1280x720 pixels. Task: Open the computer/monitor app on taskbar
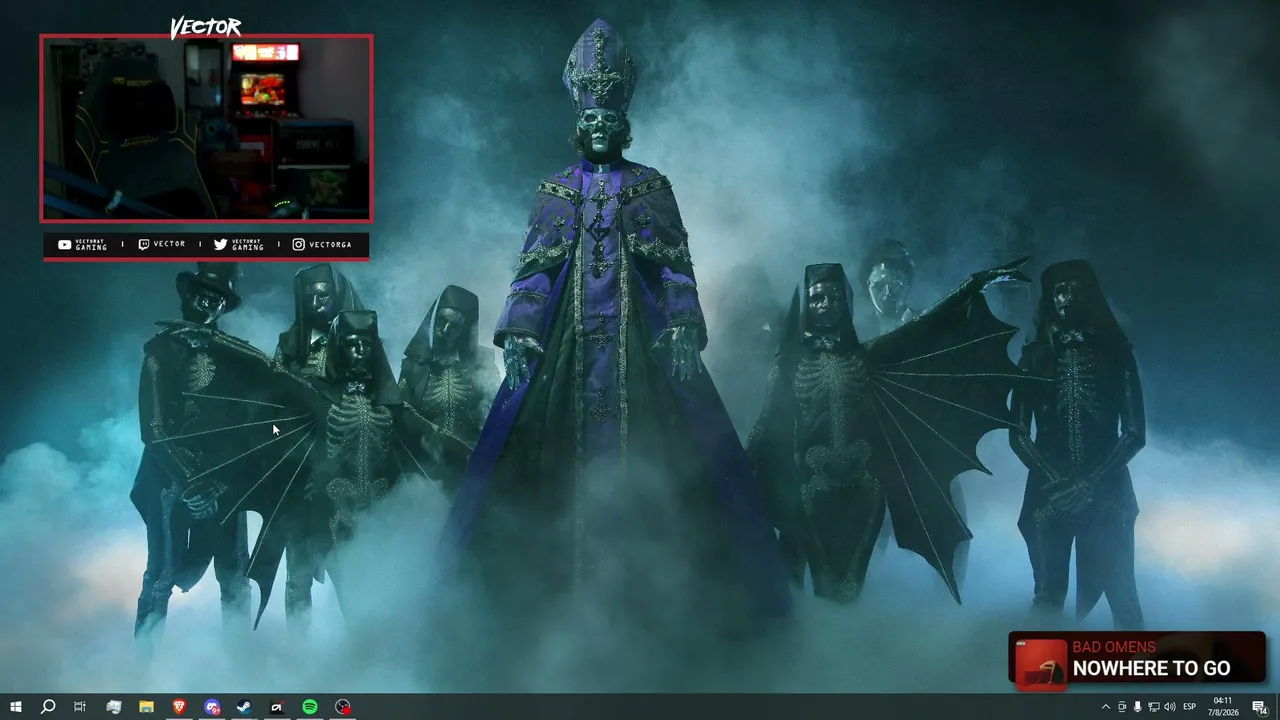(113, 707)
